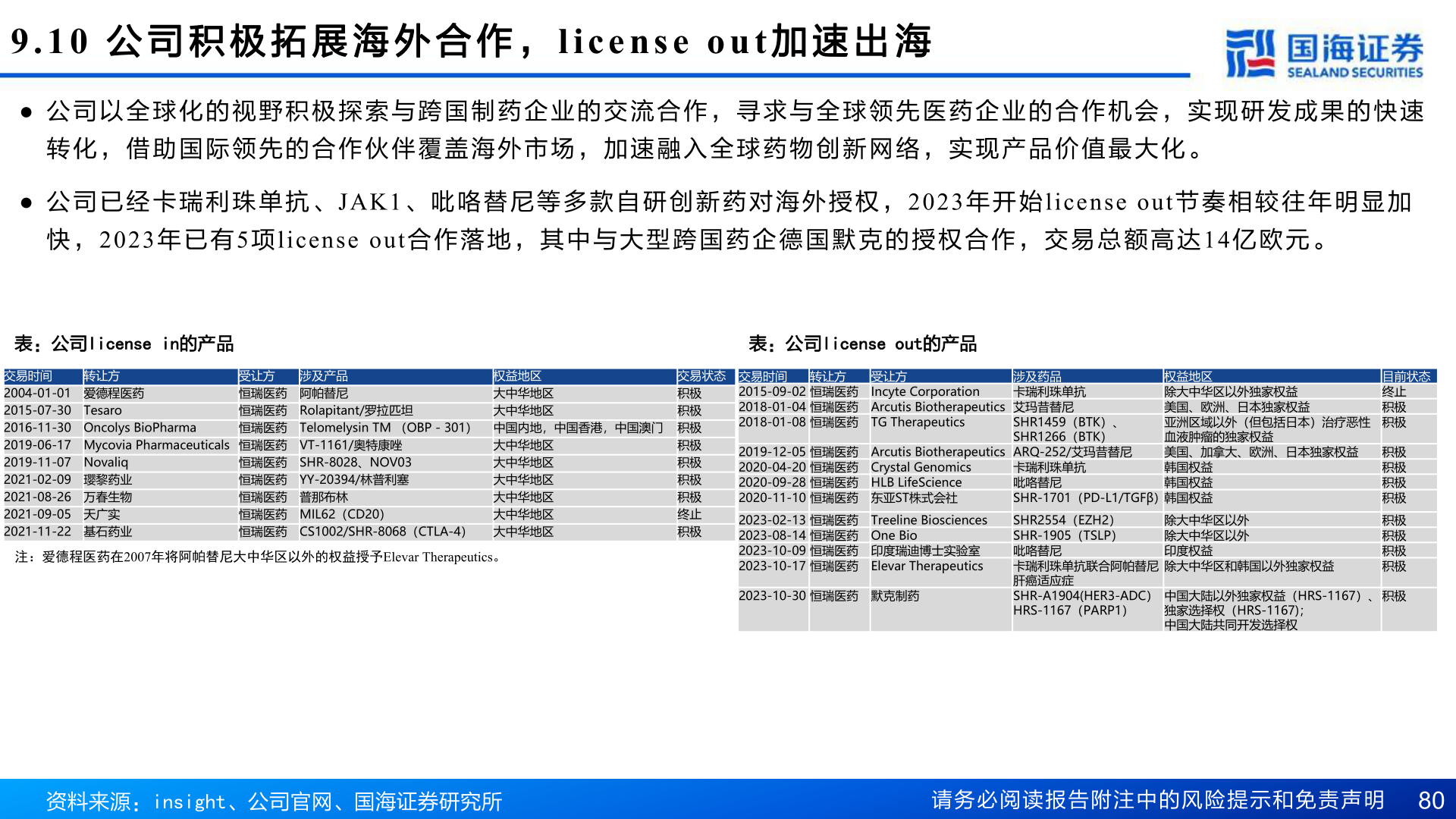Click the source line '资料来源：insight'
The image size is (1456, 819).
click(274, 802)
